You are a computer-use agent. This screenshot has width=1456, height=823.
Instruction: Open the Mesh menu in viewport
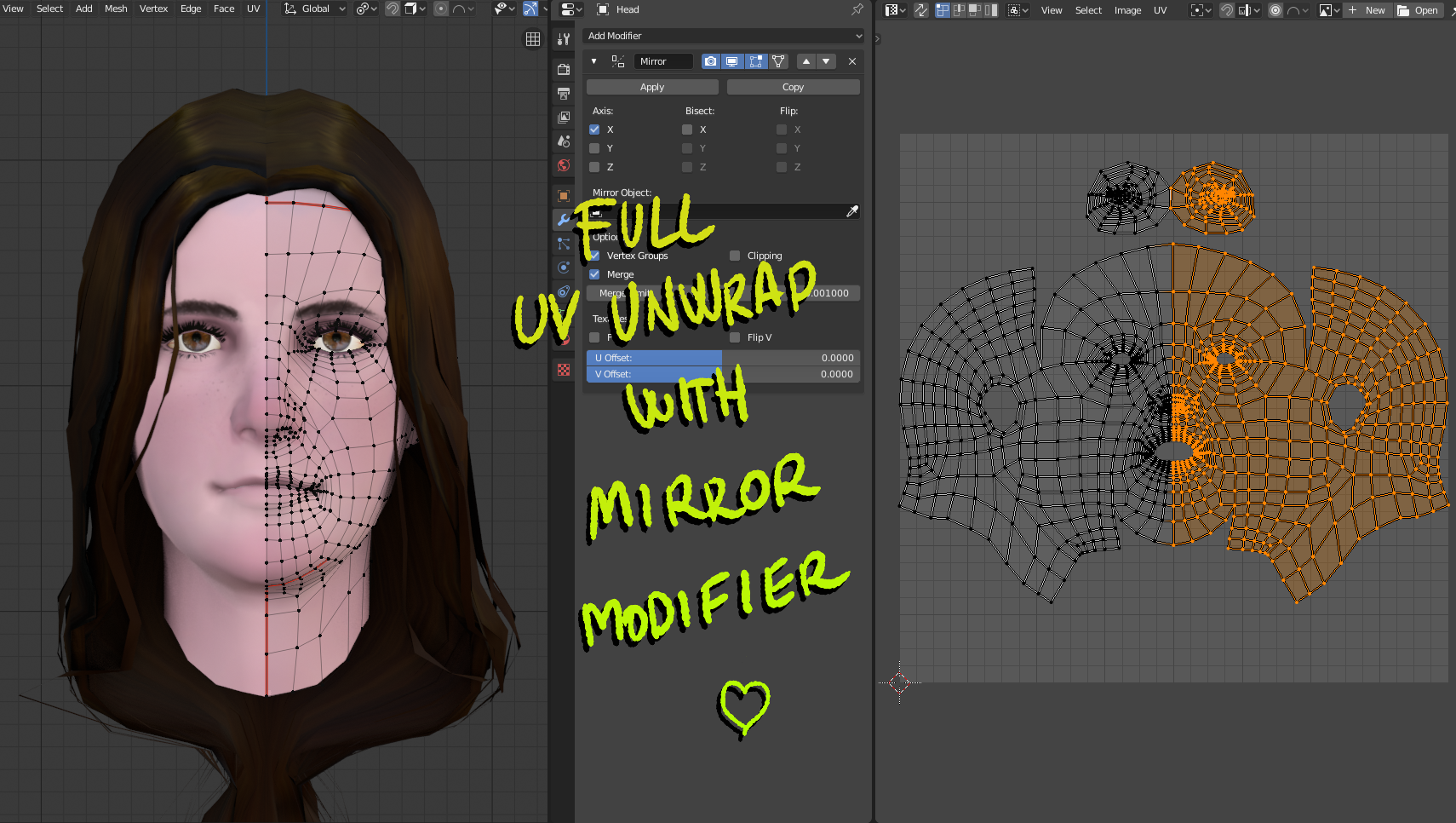116,9
